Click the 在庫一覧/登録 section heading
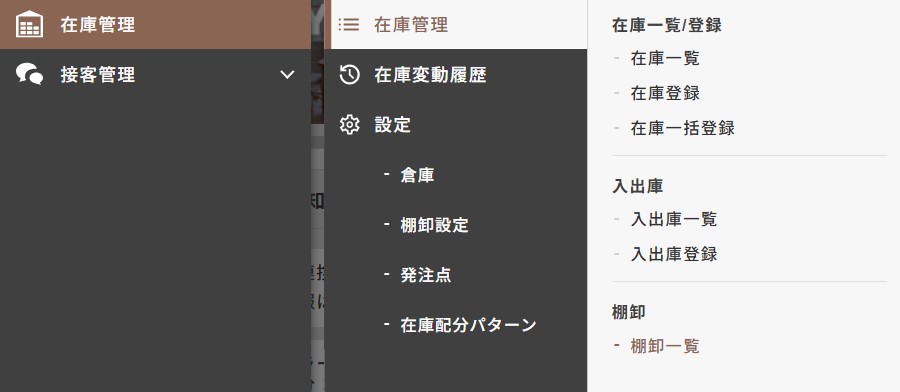This screenshot has height=392, width=900. tap(667, 25)
